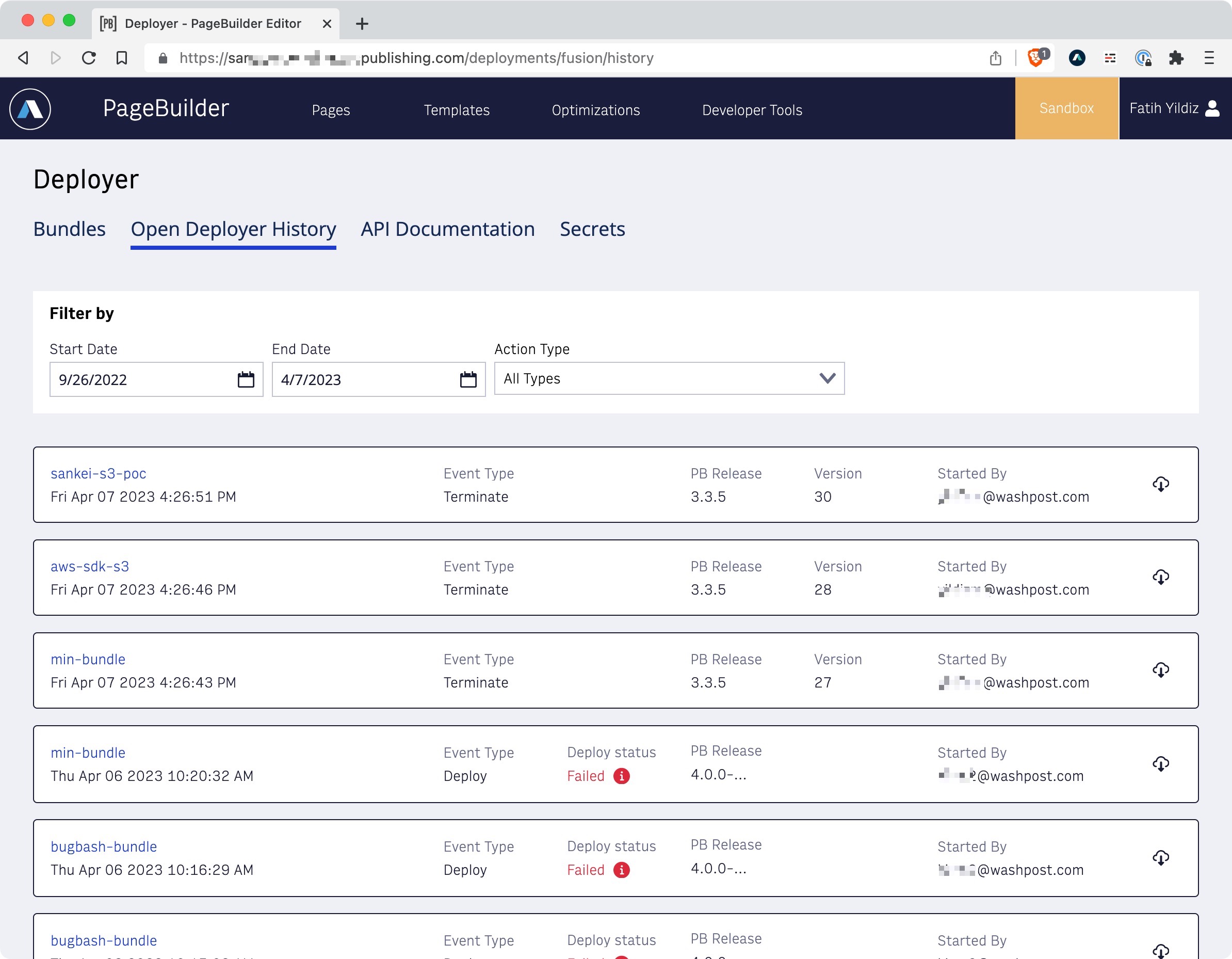
Task: Click the Failed status on bugbash-bundle 10:16:29
Action: [x=586, y=870]
